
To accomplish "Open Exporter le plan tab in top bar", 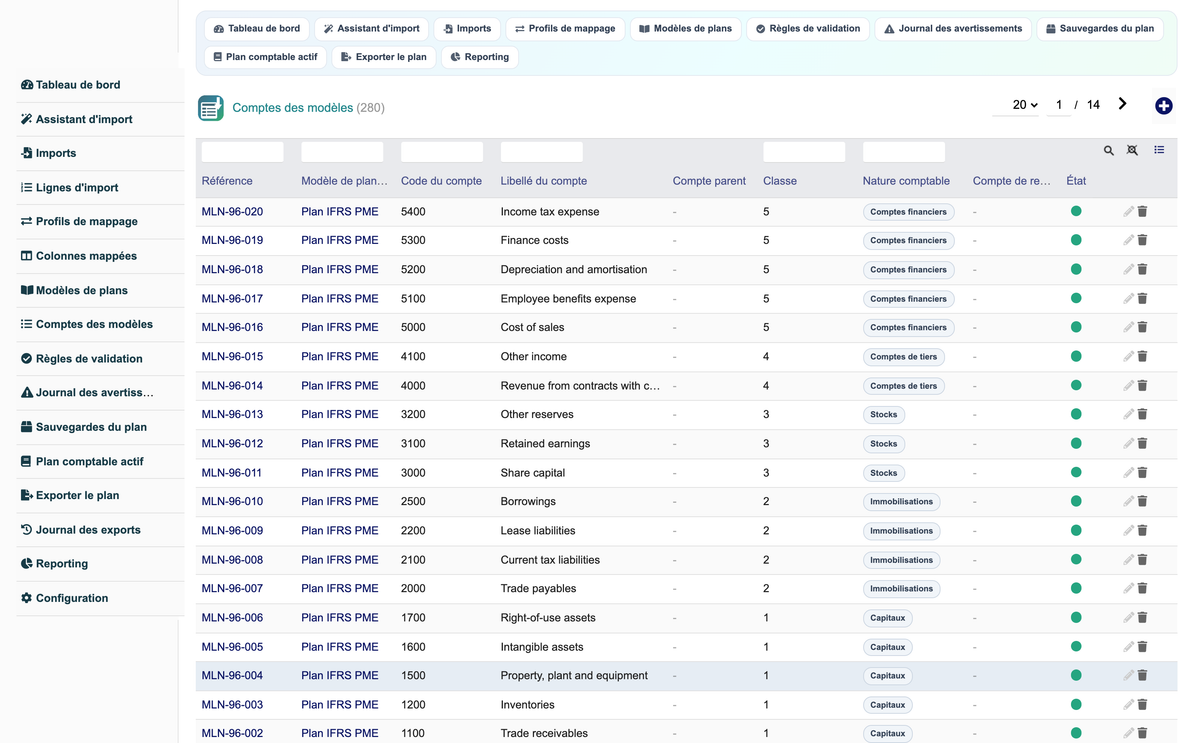I will pyautogui.click(x=383, y=57).
